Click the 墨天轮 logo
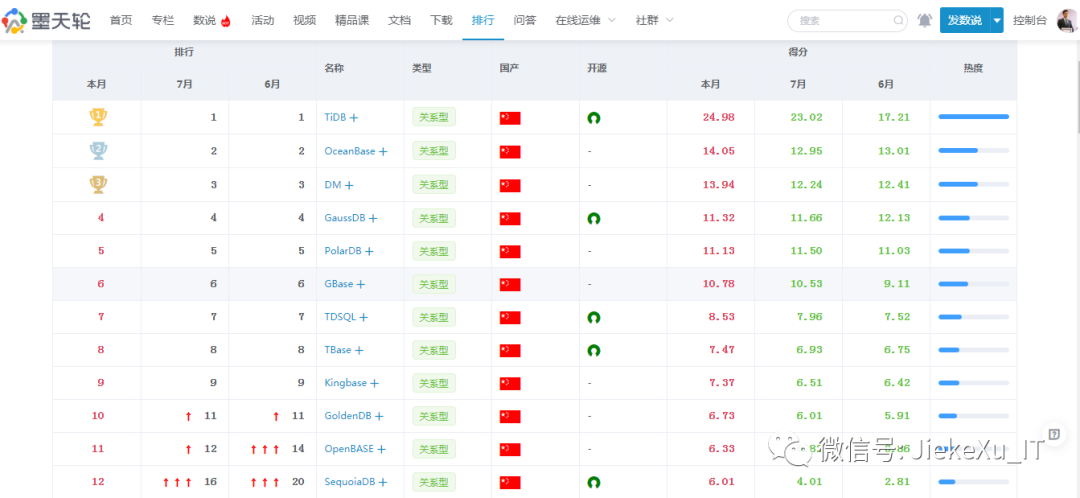Viewport: 1080px width, 498px height. [46, 21]
